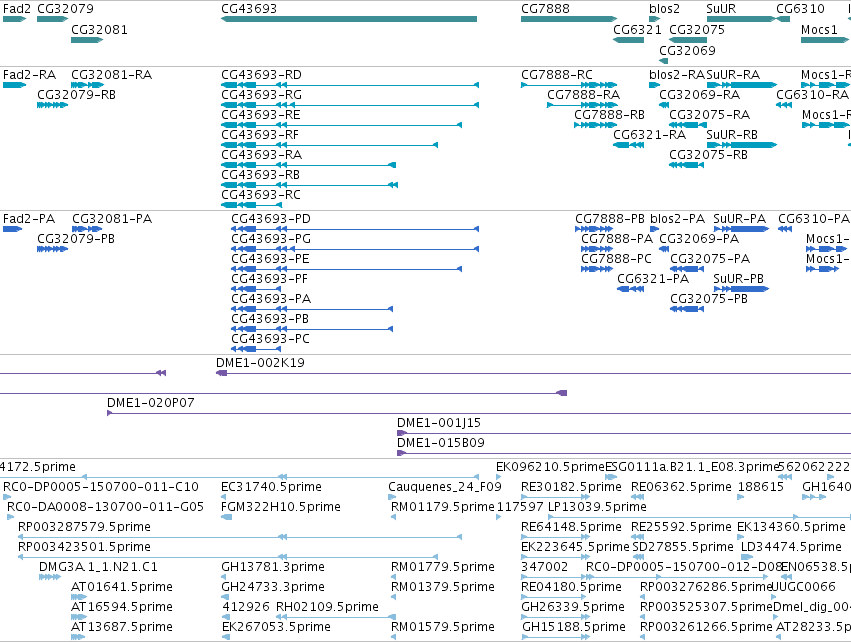Select the CG32079 gene feature
Screen dimensions: 851x642
coord(52,19)
